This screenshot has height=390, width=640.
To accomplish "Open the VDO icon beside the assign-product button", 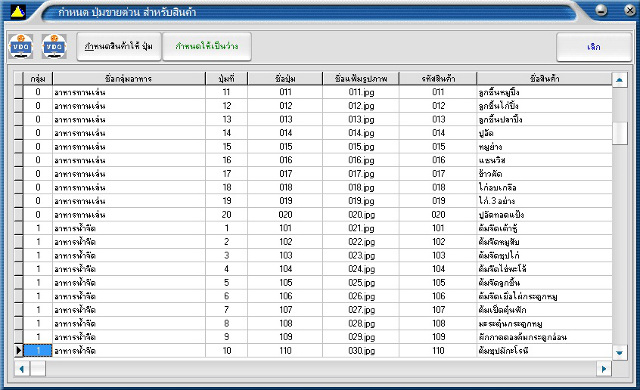I will point(54,47).
